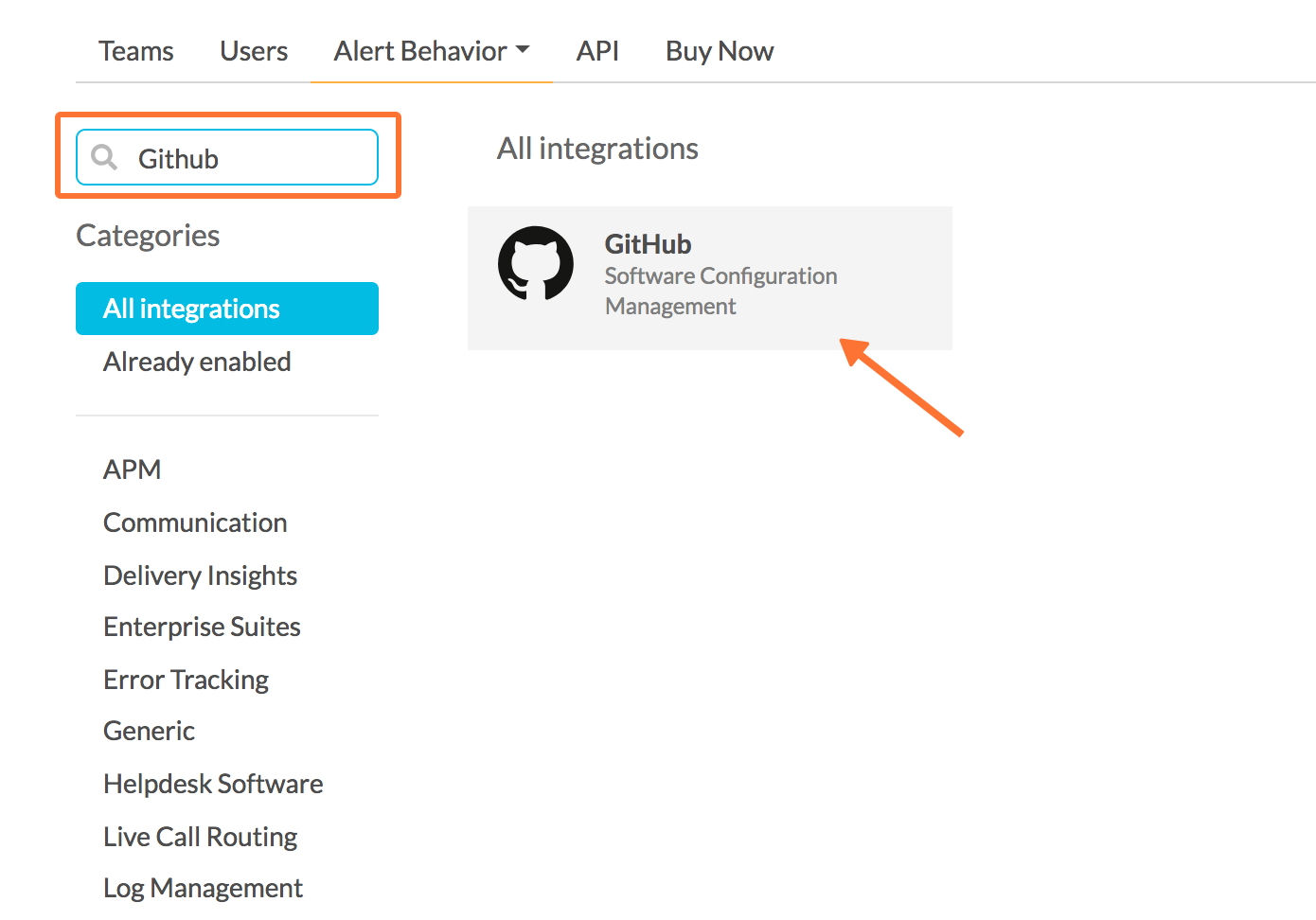Click the magnifier icon in search box
The width and height of the screenshot is (1316, 920).
click(x=104, y=157)
